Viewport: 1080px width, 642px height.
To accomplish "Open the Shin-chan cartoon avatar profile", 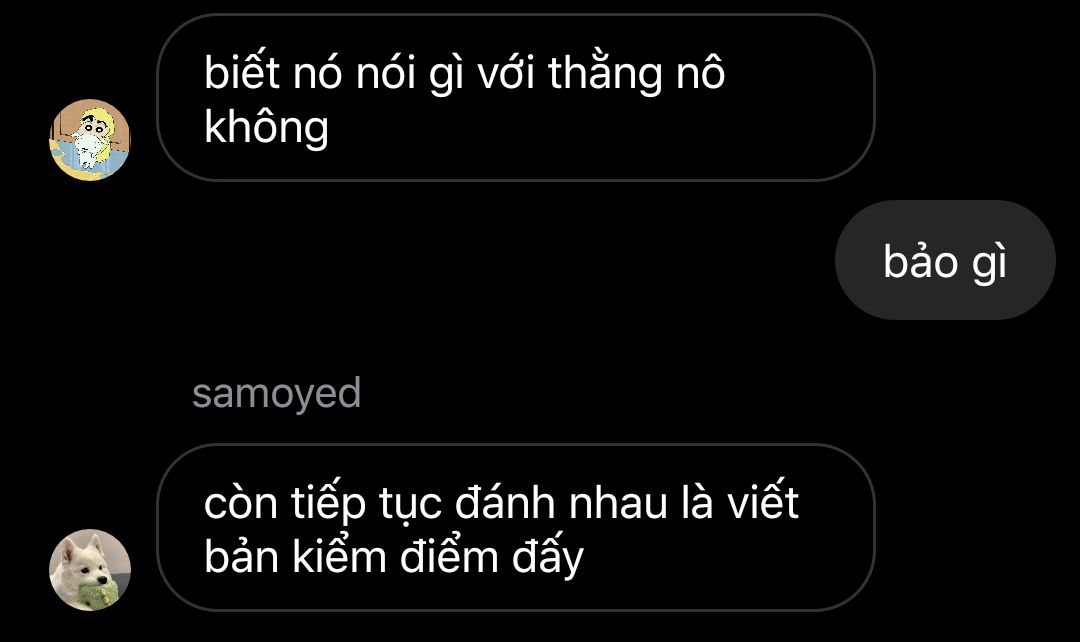I will 90,140.
